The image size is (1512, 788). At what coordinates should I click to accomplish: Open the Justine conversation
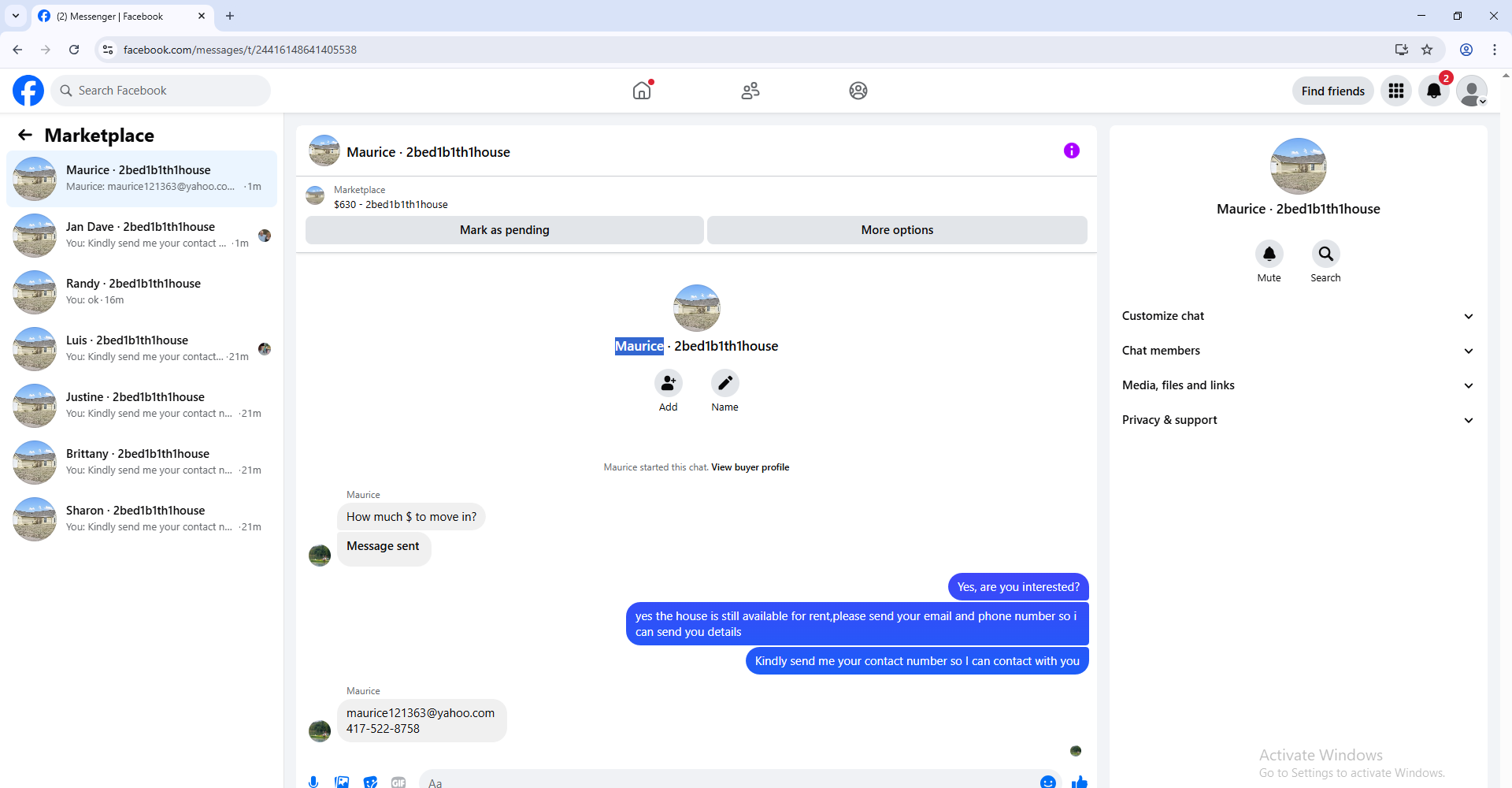click(142, 406)
